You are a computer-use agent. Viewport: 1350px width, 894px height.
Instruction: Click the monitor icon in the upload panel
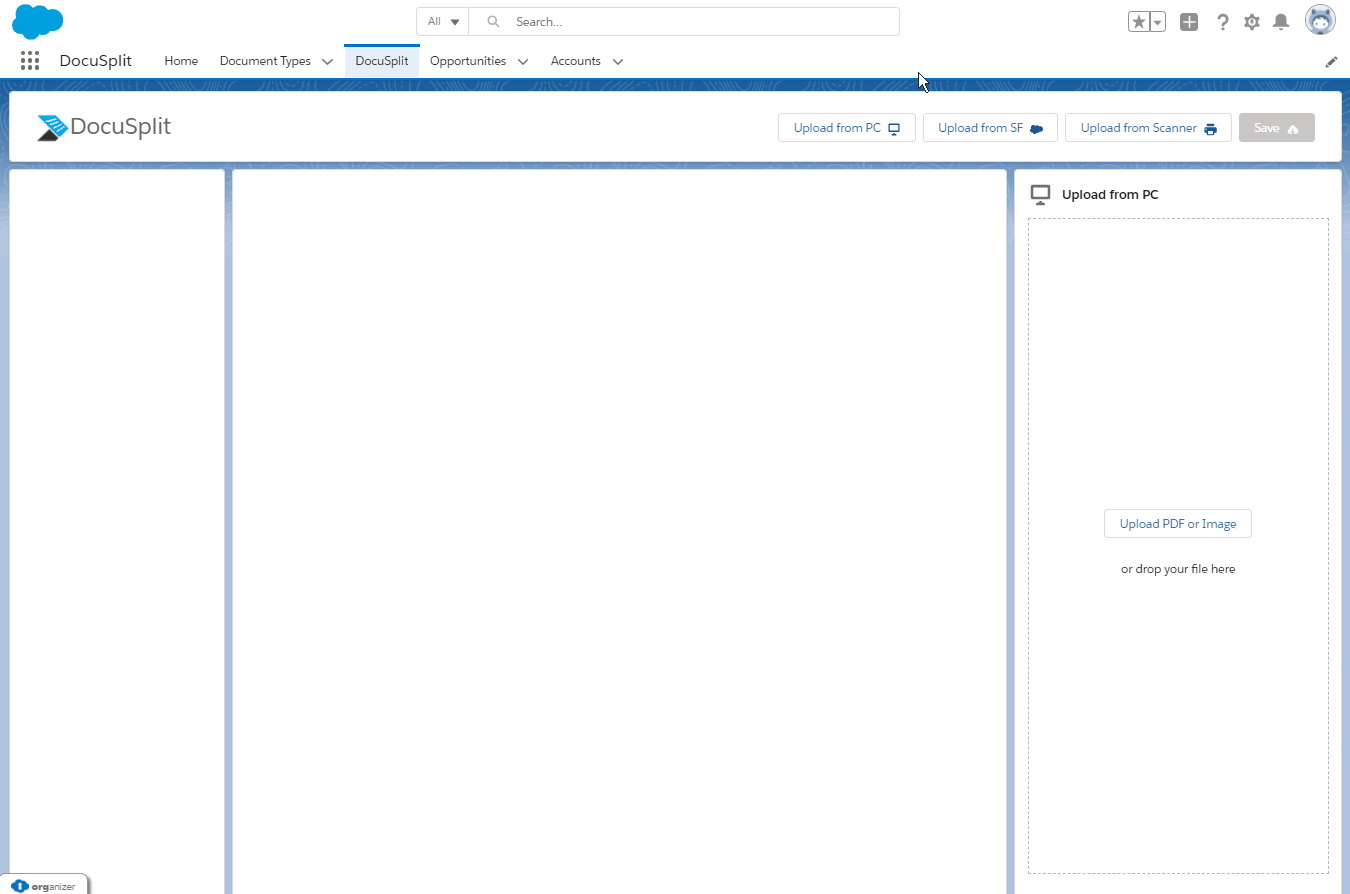(1040, 195)
